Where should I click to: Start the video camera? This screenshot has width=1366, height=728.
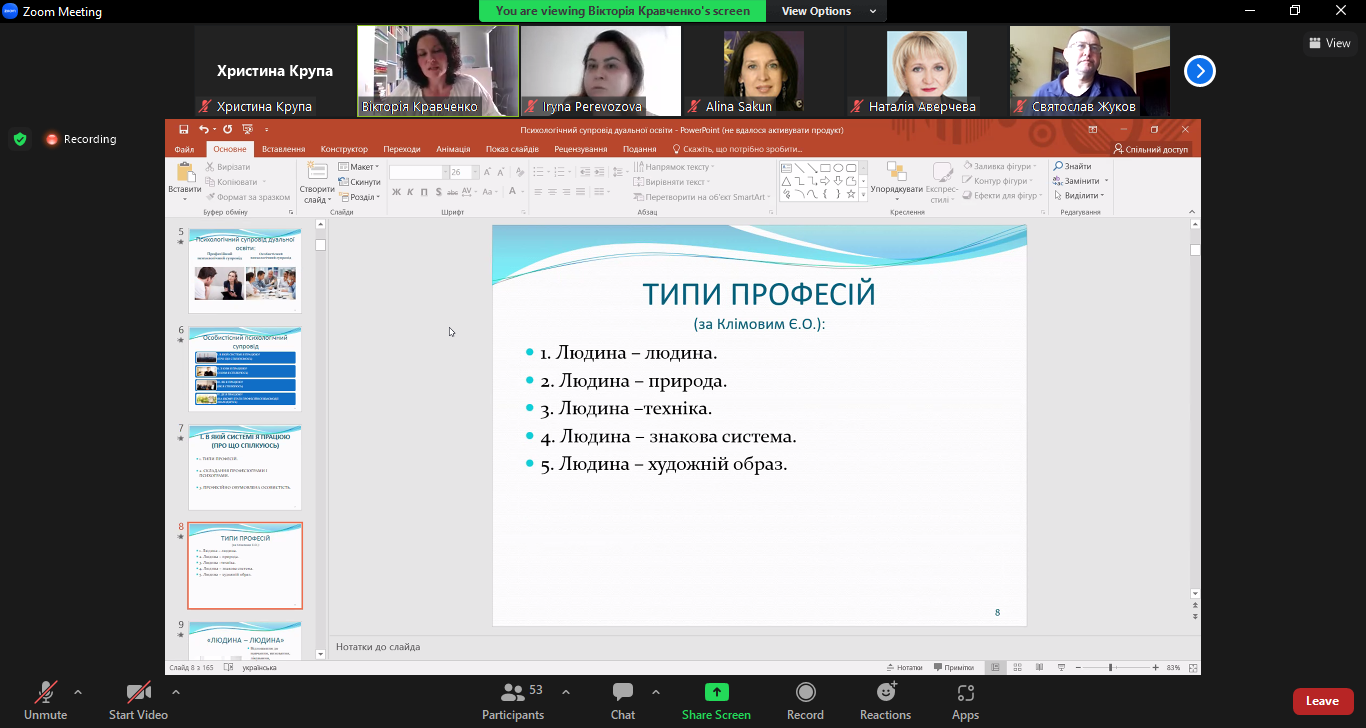click(138, 699)
